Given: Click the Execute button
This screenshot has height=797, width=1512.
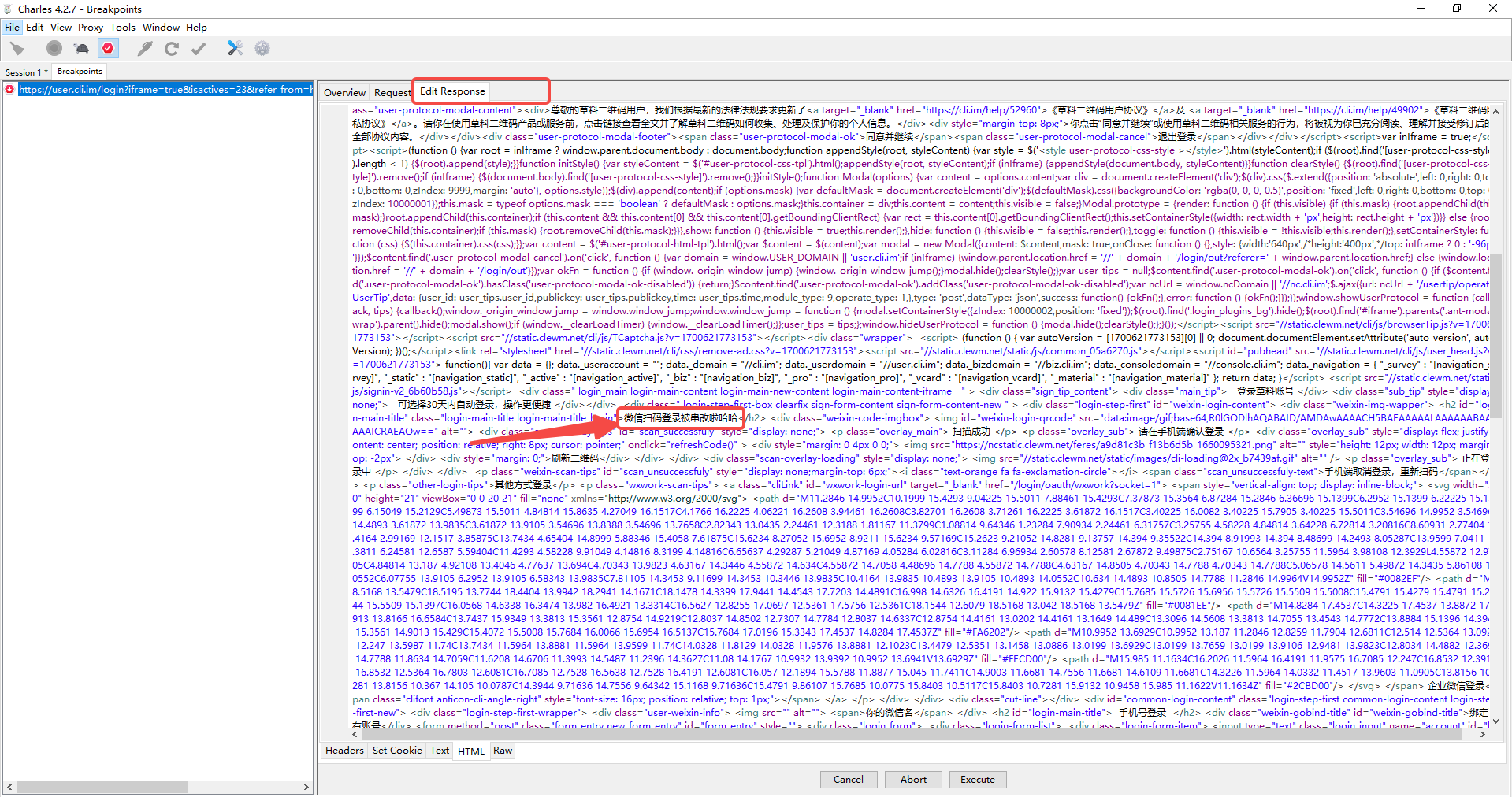Looking at the screenshot, I should [x=978, y=779].
